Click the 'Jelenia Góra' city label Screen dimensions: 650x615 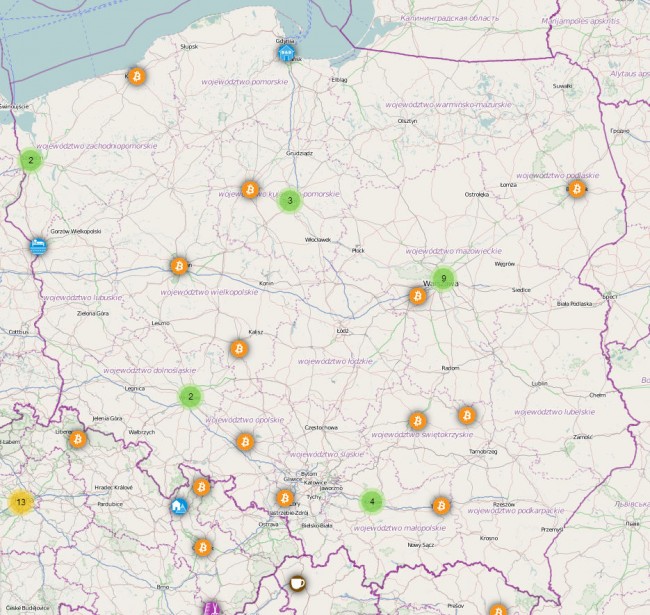(107, 419)
